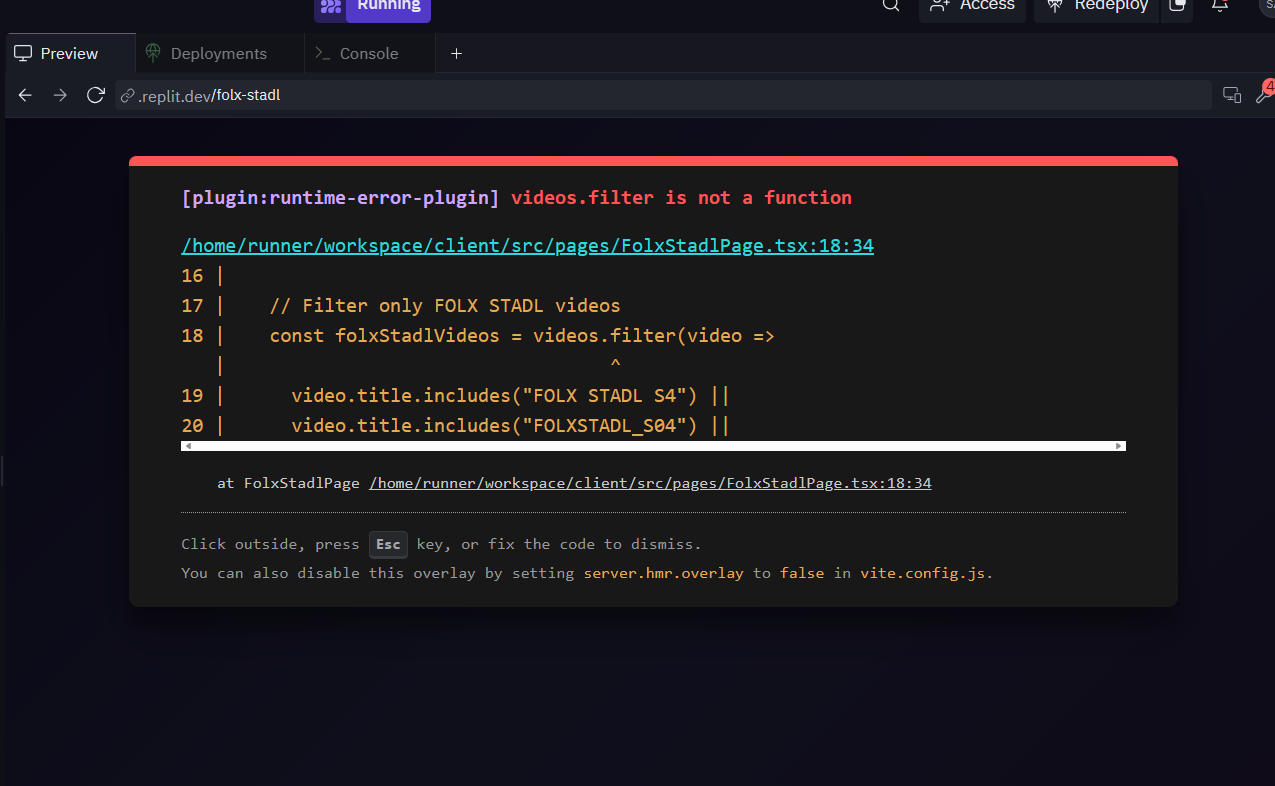Focus the preview URL address field
The width and height of the screenshot is (1275, 786).
663,95
